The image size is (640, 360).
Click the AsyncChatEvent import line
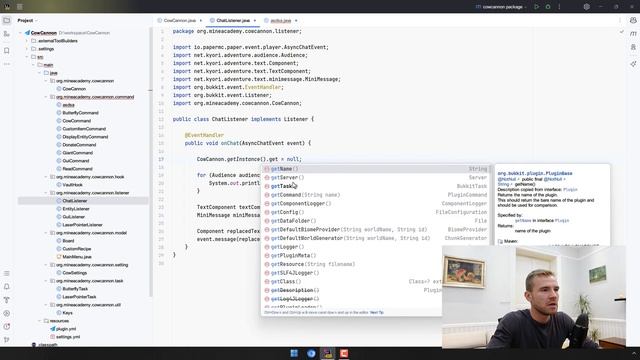coord(251,47)
